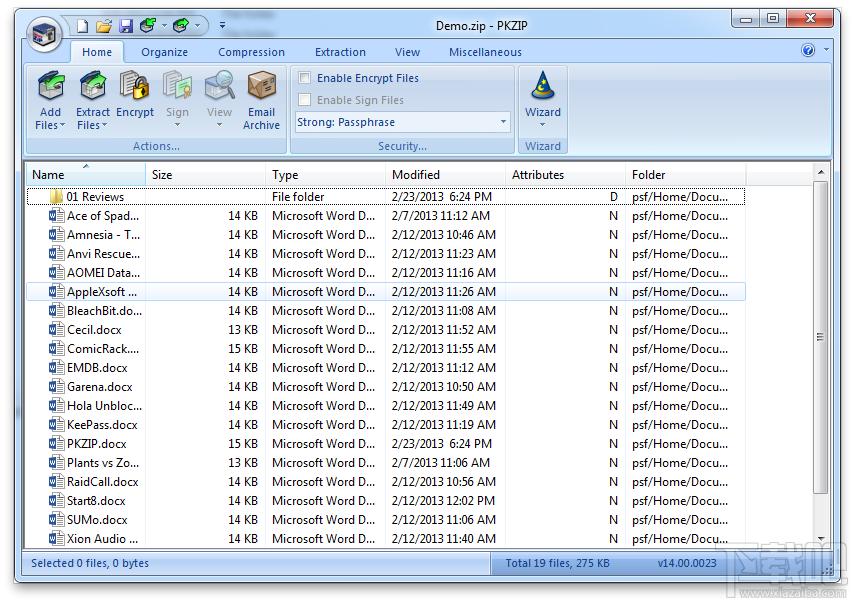855x603 pixels.
Task: Expand the Extract Files dropdown arrow
Action: [104, 125]
